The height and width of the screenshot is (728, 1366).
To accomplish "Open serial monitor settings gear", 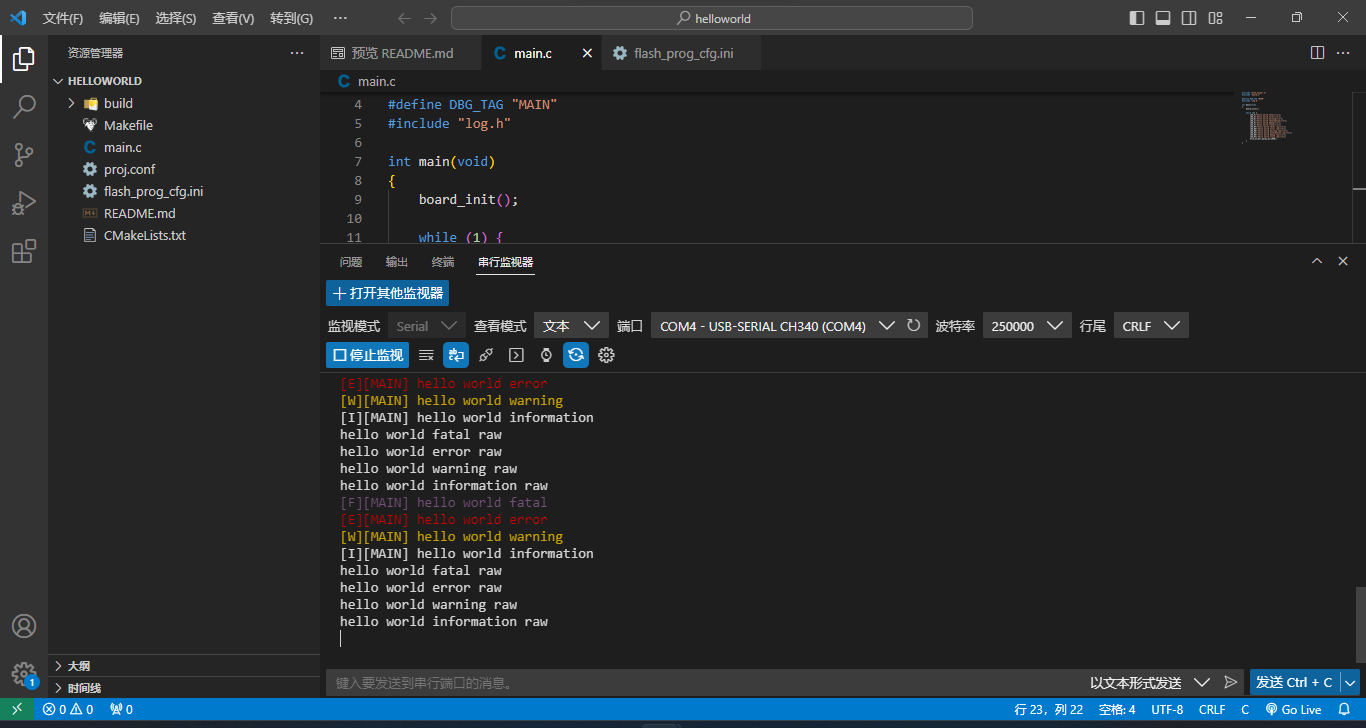I will click(x=606, y=355).
